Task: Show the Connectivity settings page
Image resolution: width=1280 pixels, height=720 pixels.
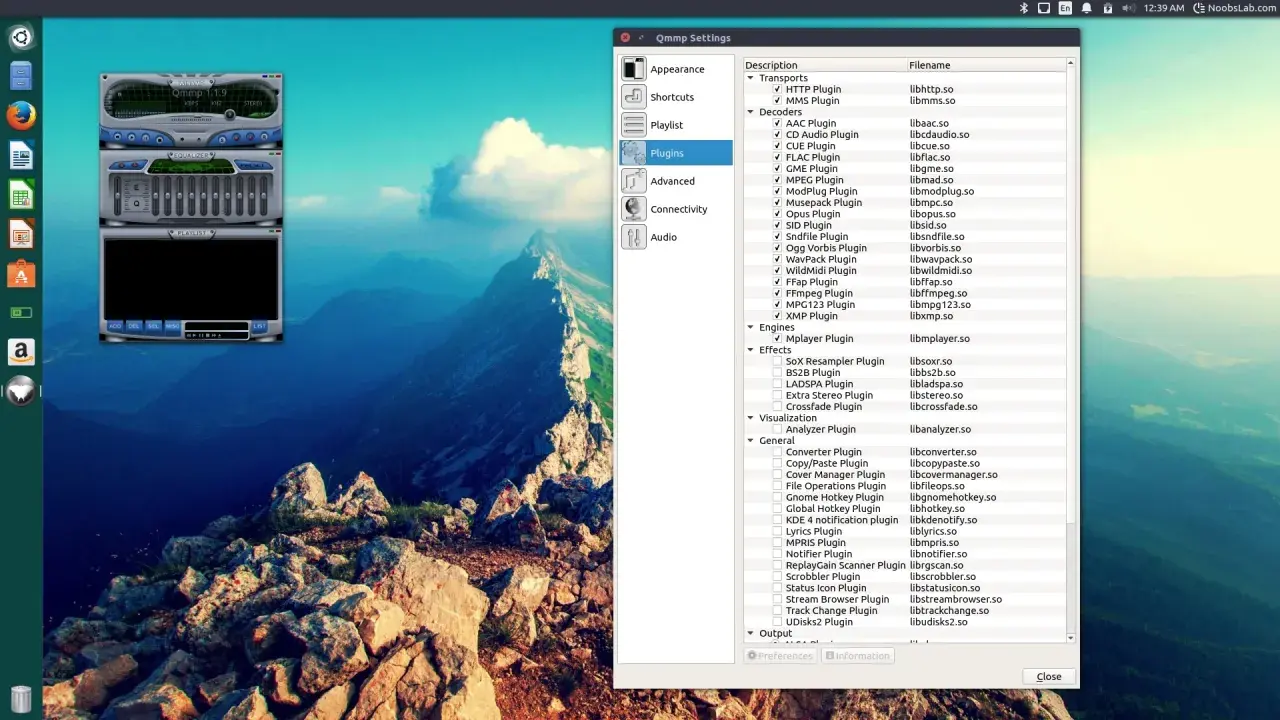Action: click(676, 209)
